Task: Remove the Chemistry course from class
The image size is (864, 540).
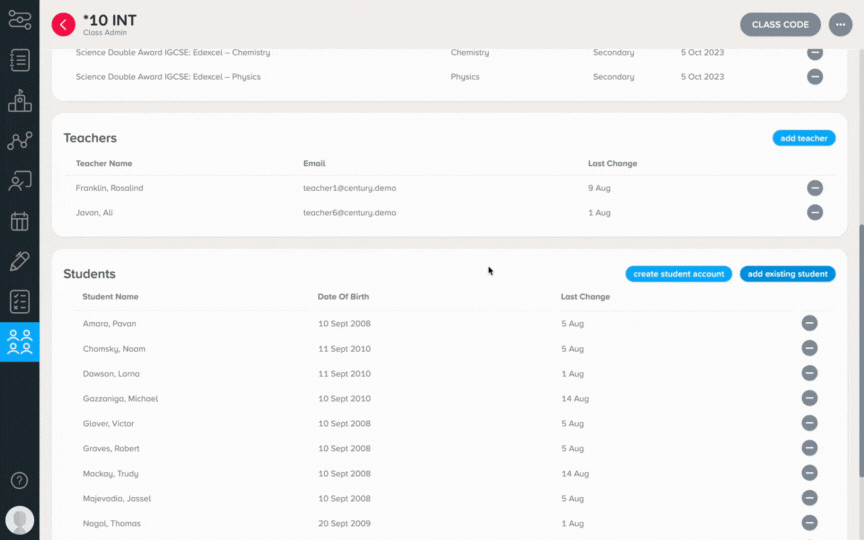Action: point(815,53)
